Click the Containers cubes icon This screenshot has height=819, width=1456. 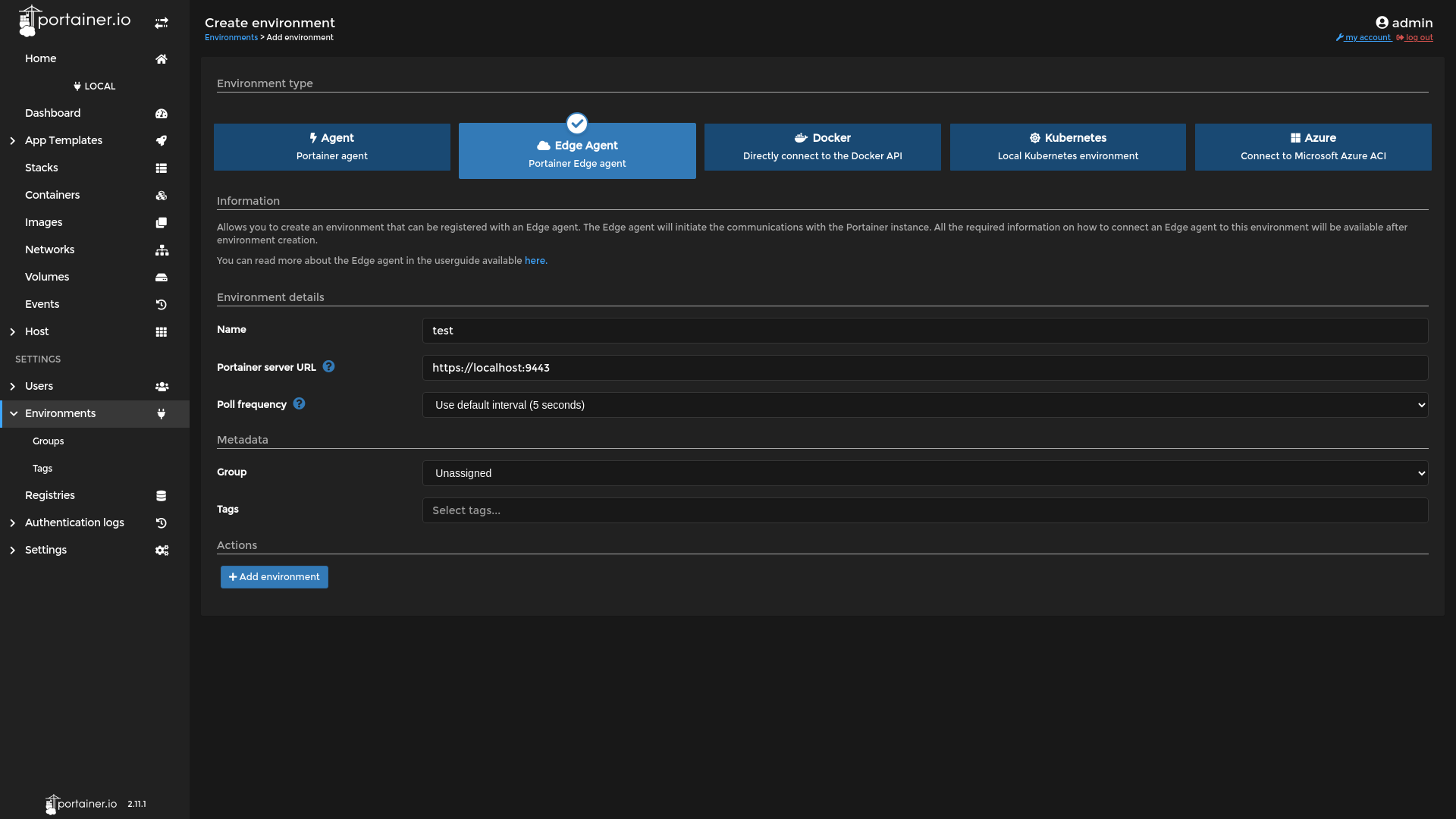(x=162, y=196)
